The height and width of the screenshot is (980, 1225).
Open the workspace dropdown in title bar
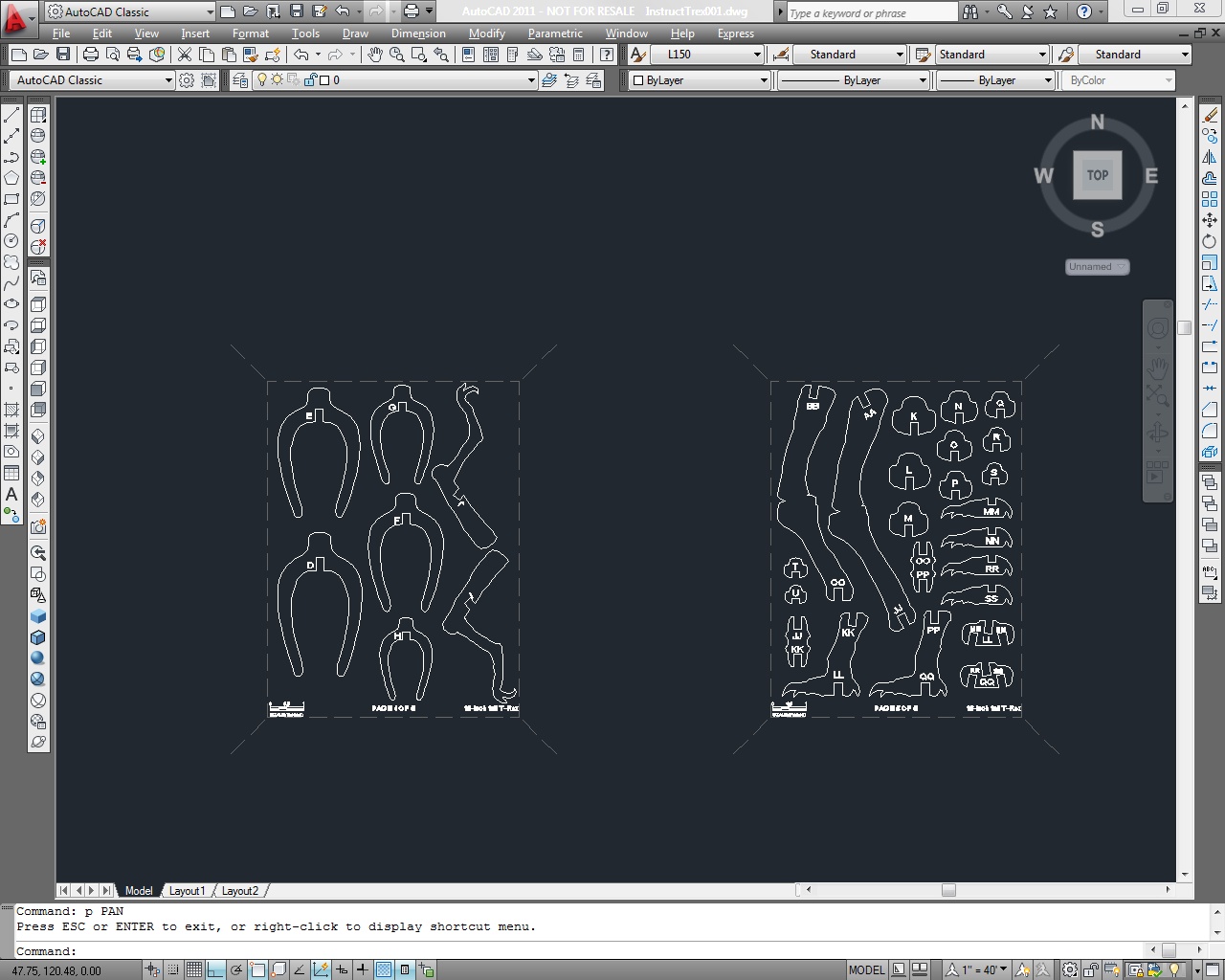(130, 11)
